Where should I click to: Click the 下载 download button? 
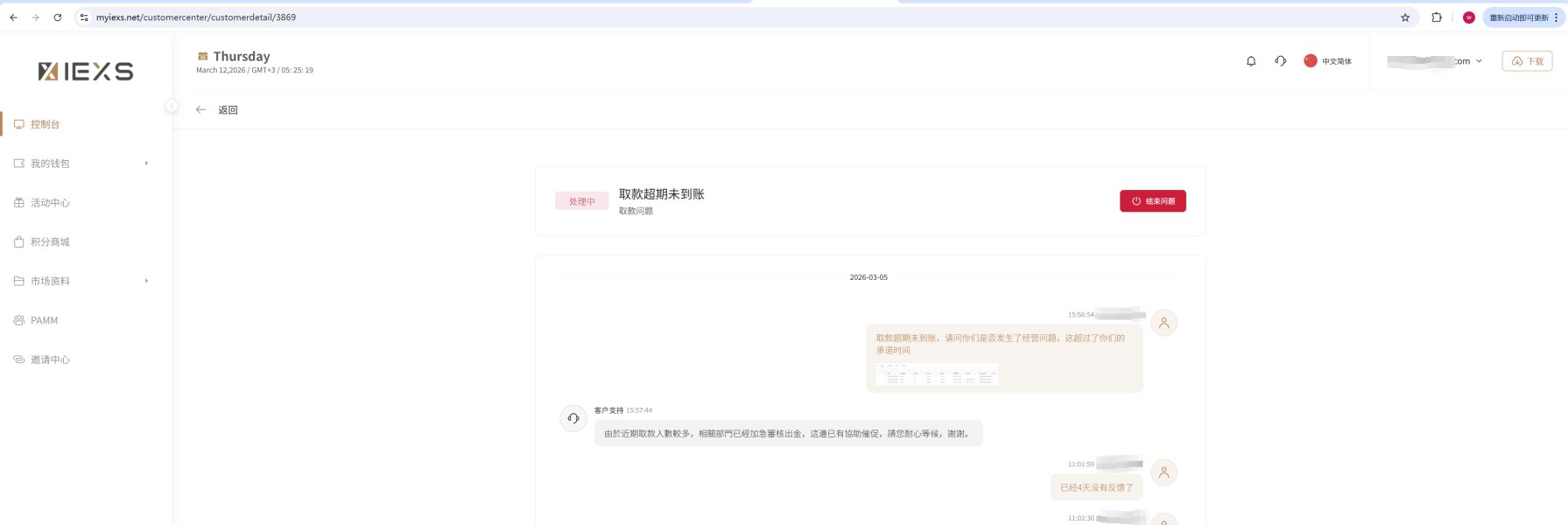point(1528,61)
